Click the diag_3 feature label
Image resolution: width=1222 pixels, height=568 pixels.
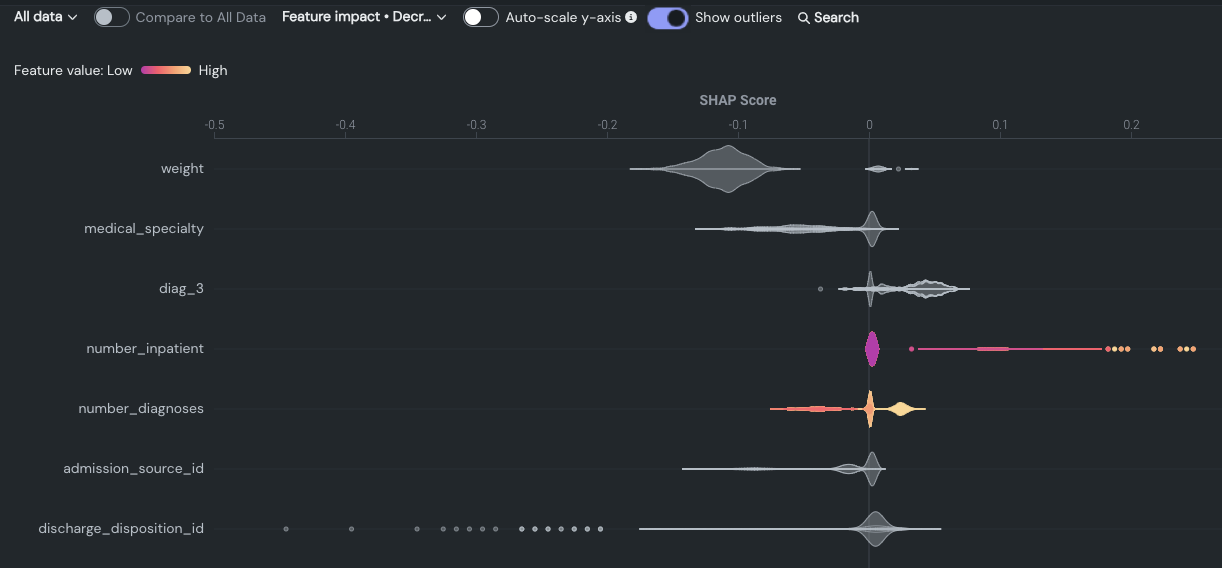tap(181, 289)
